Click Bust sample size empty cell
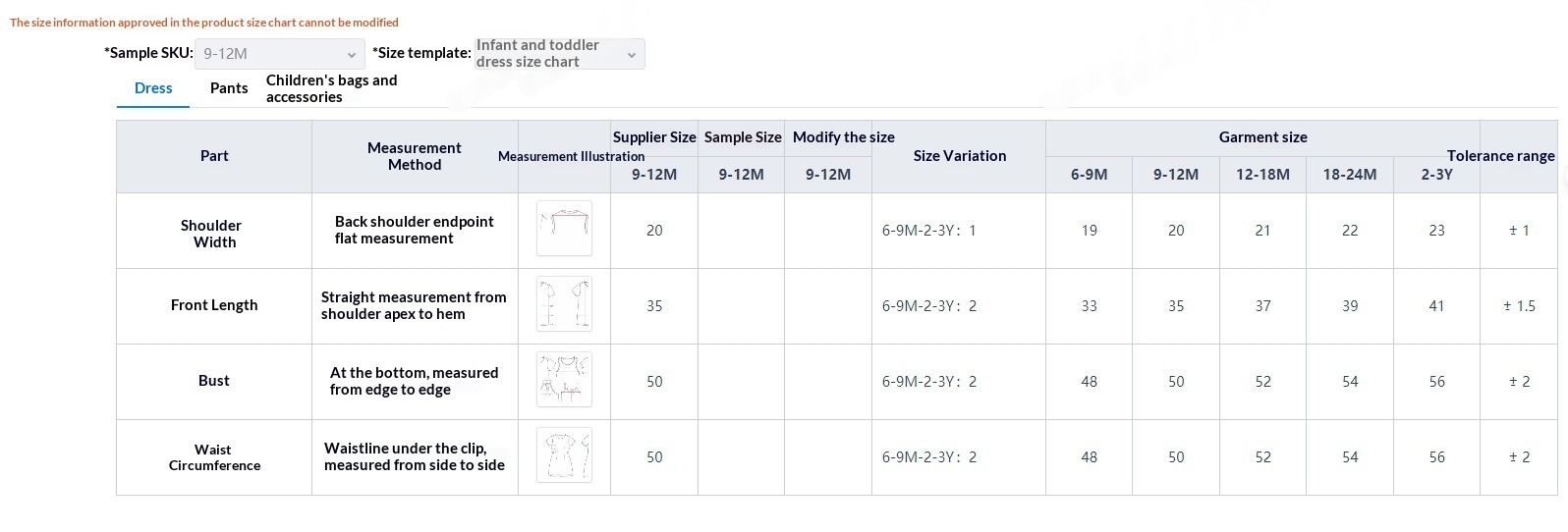The height and width of the screenshot is (532, 1568). tap(742, 382)
